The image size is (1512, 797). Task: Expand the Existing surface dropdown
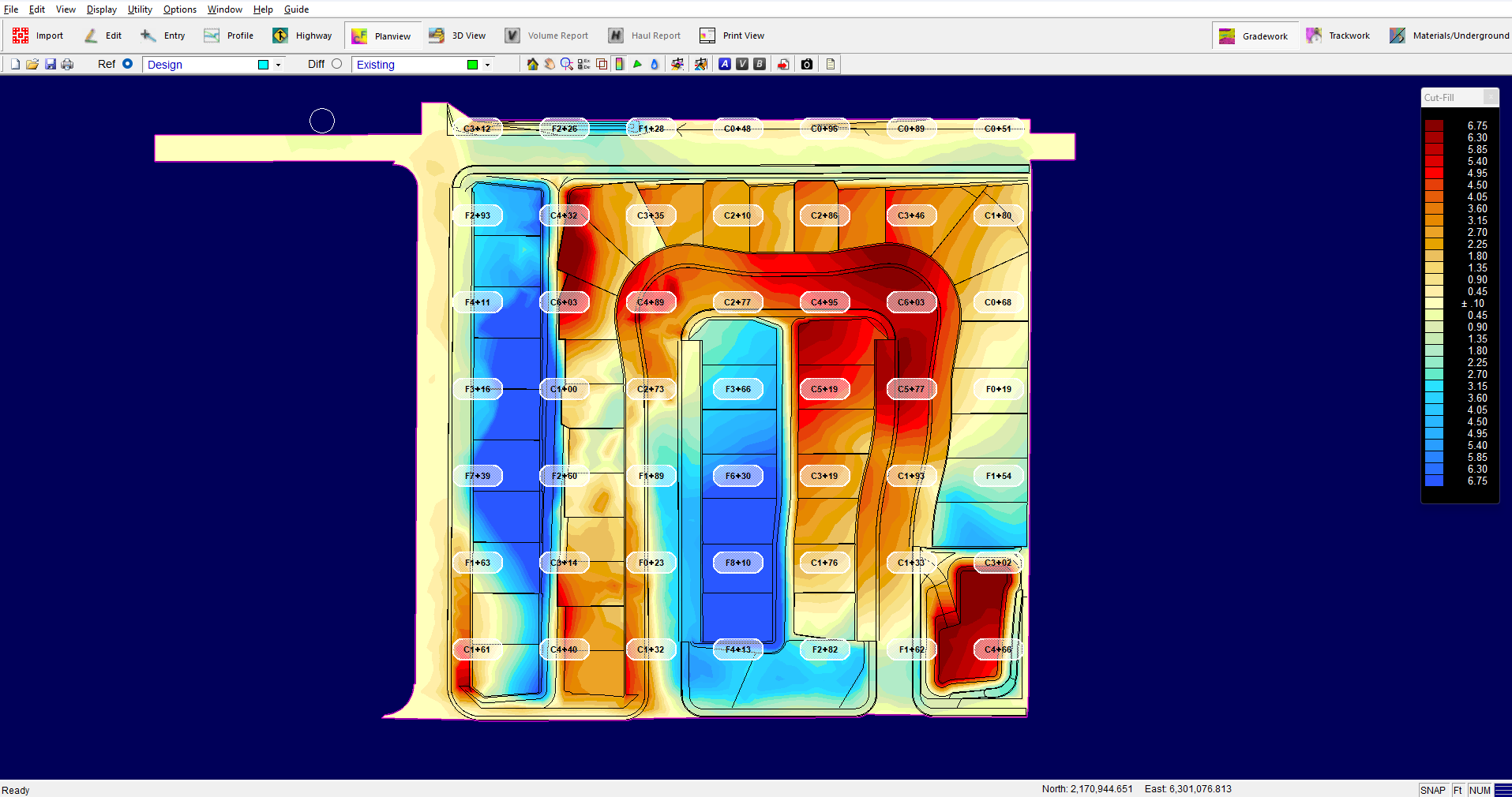487,65
